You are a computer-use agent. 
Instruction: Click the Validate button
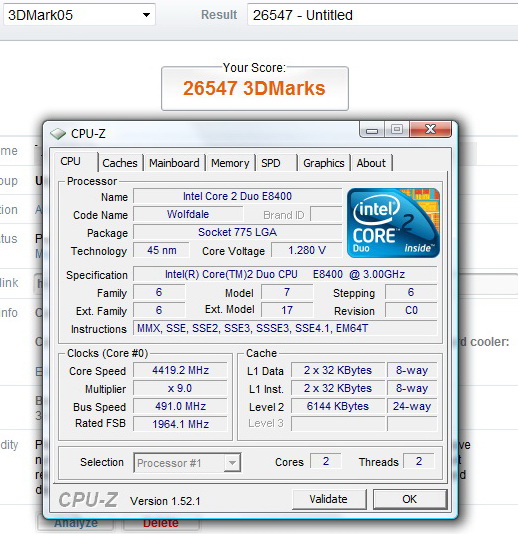[x=329, y=499]
